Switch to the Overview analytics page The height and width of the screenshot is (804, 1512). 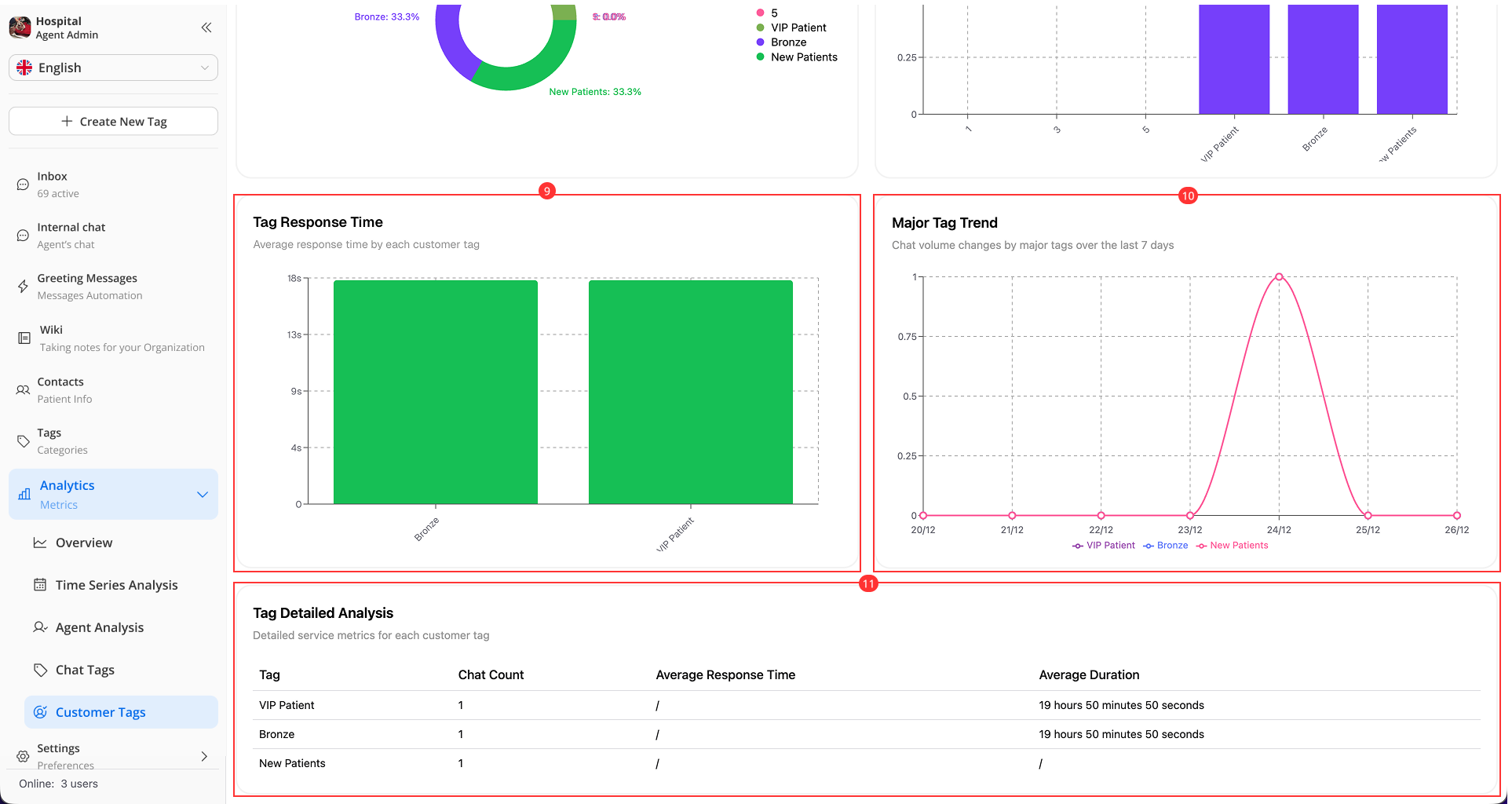pos(83,543)
